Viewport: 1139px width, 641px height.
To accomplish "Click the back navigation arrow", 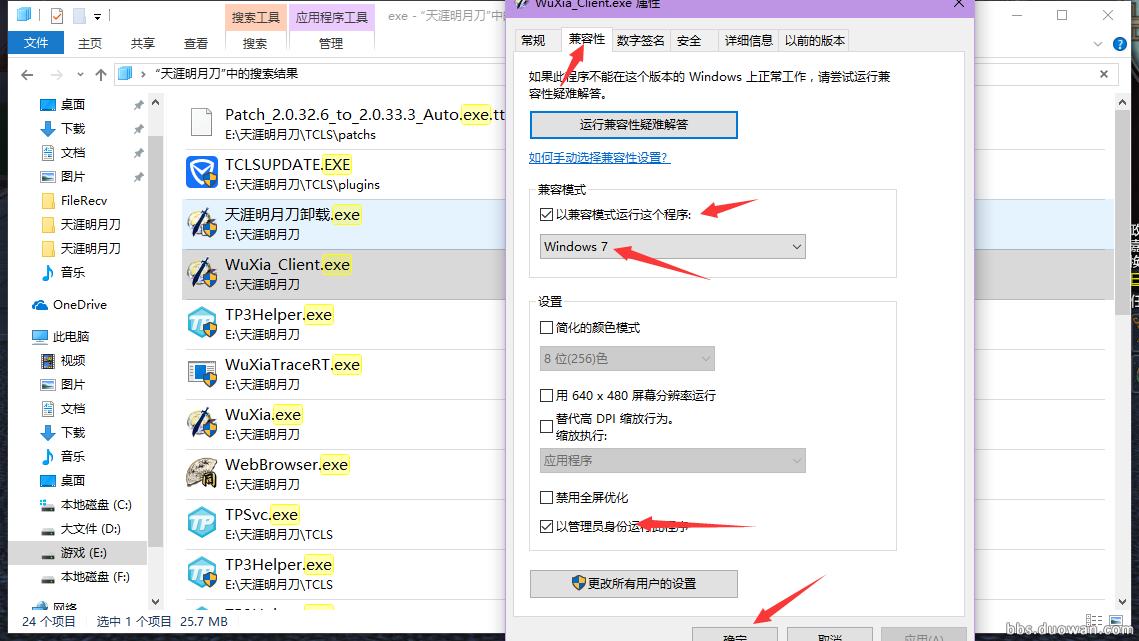I will click(x=27, y=74).
